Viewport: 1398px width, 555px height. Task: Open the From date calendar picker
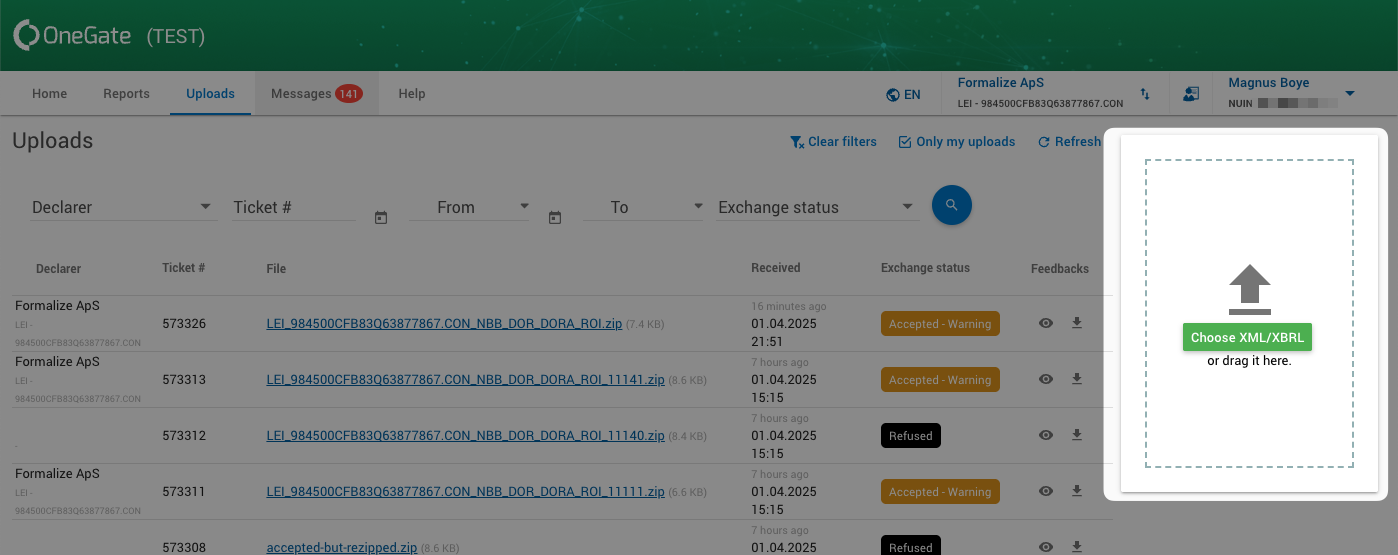pyautogui.click(x=381, y=217)
